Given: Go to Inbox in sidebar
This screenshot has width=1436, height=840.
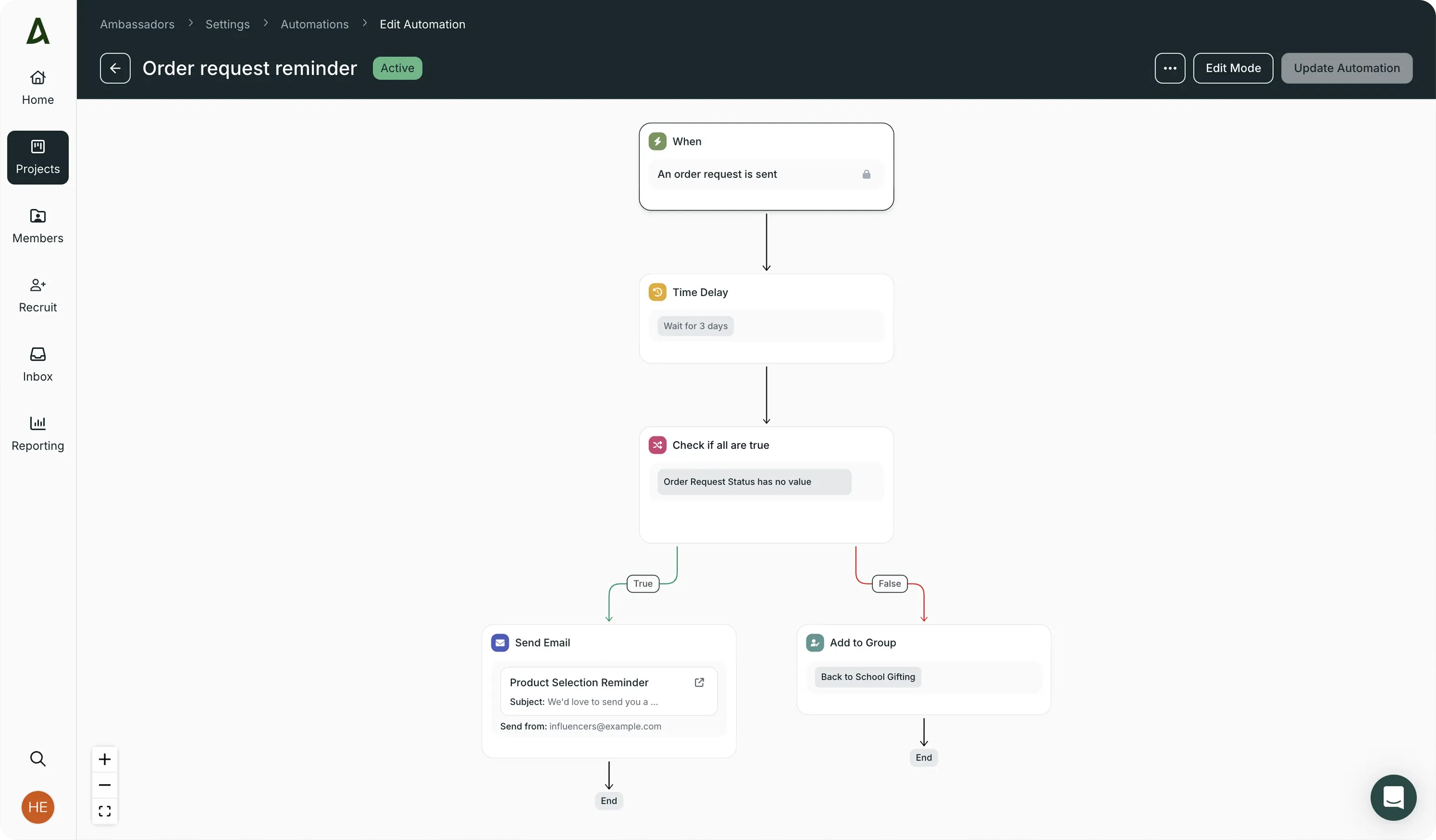Looking at the screenshot, I should tap(38, 364).
